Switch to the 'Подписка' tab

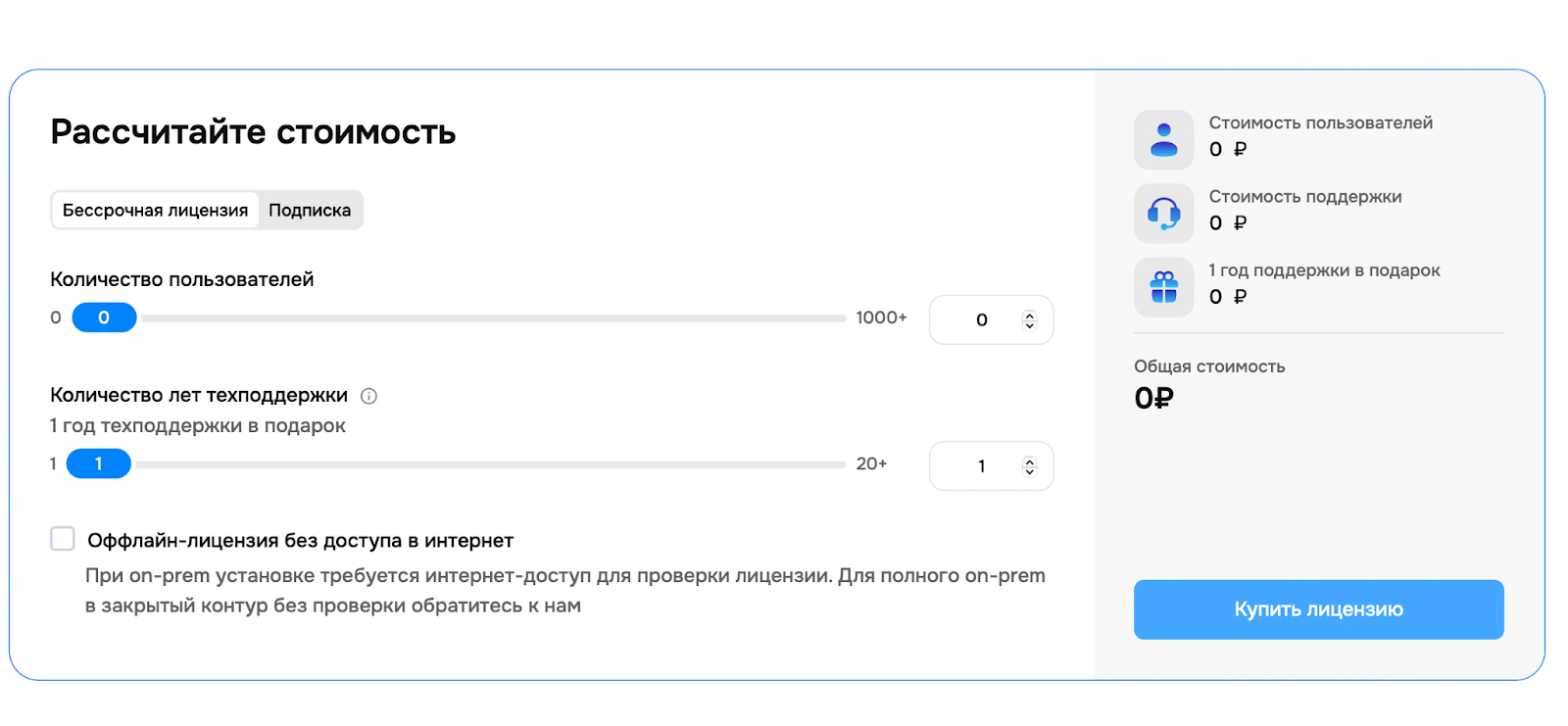pyautogui.click(x=310, y=209)
